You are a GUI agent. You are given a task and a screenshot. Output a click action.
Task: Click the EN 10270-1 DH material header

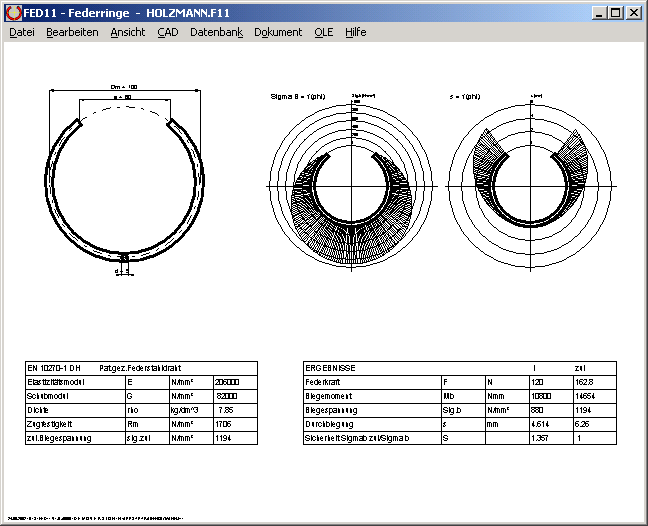[x=54, y=368]
